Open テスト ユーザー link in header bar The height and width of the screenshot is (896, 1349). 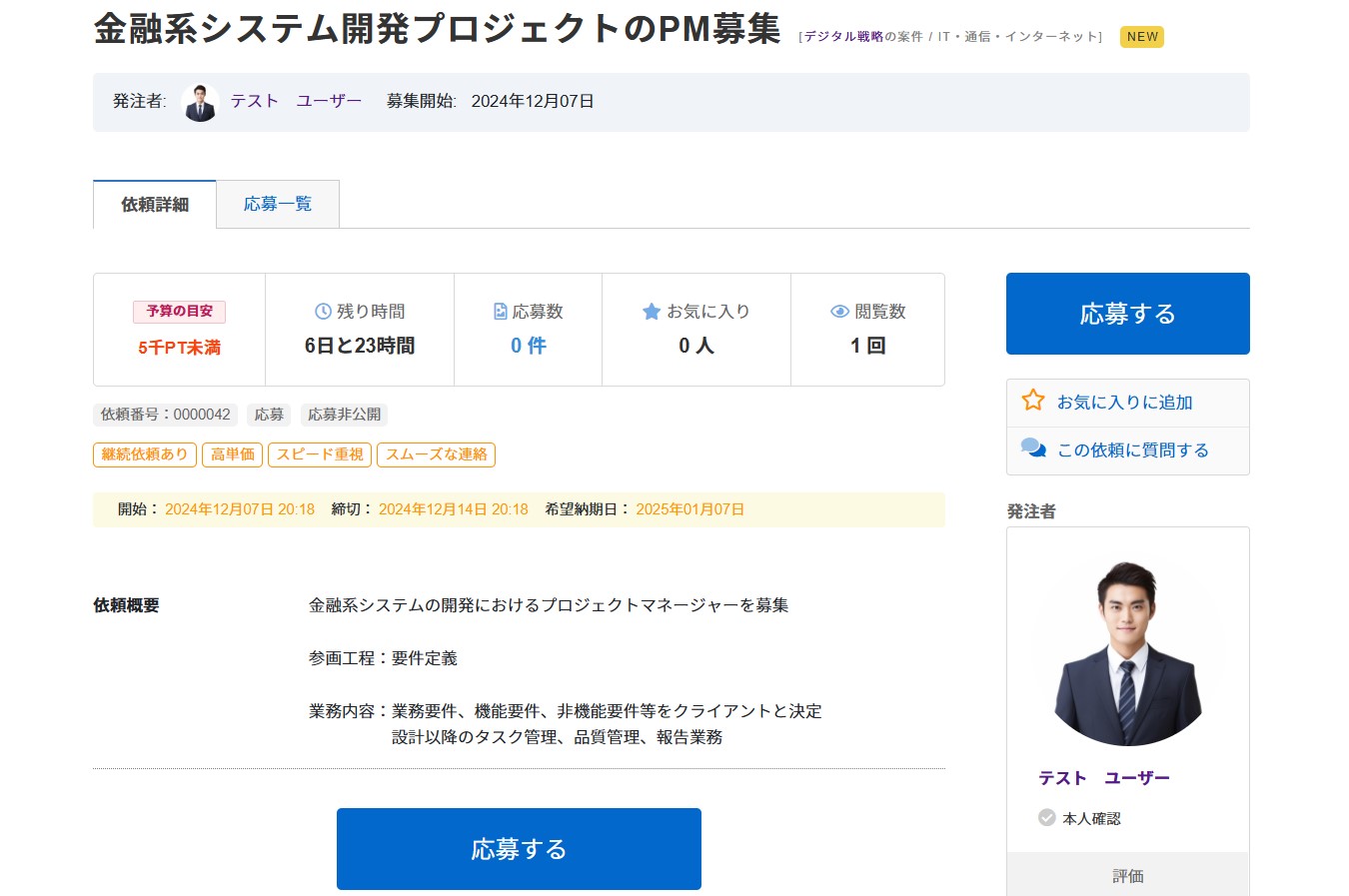click(296, 101)
